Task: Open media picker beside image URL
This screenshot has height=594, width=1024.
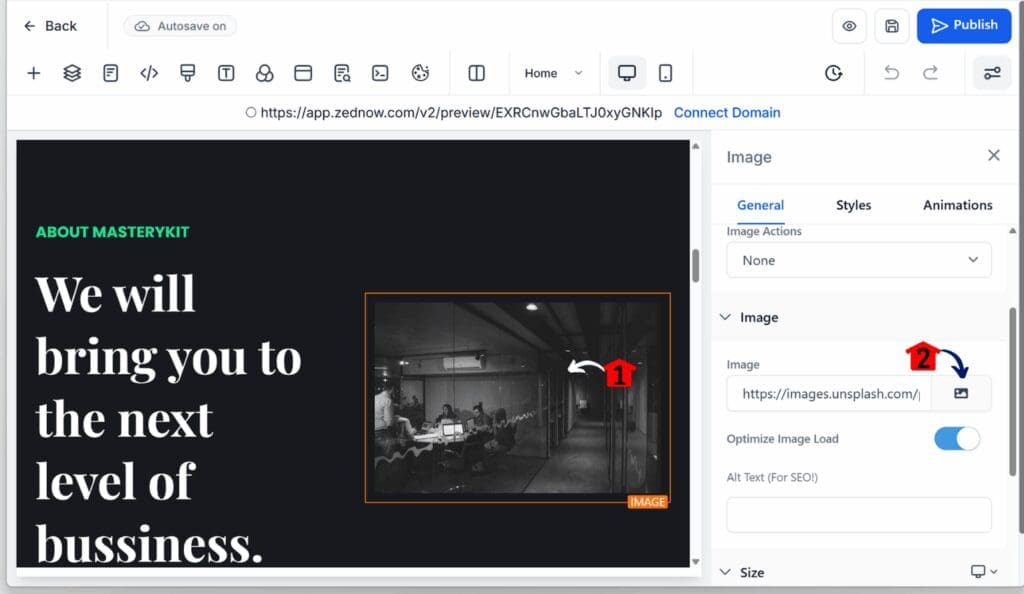Action: pos(961,394)
